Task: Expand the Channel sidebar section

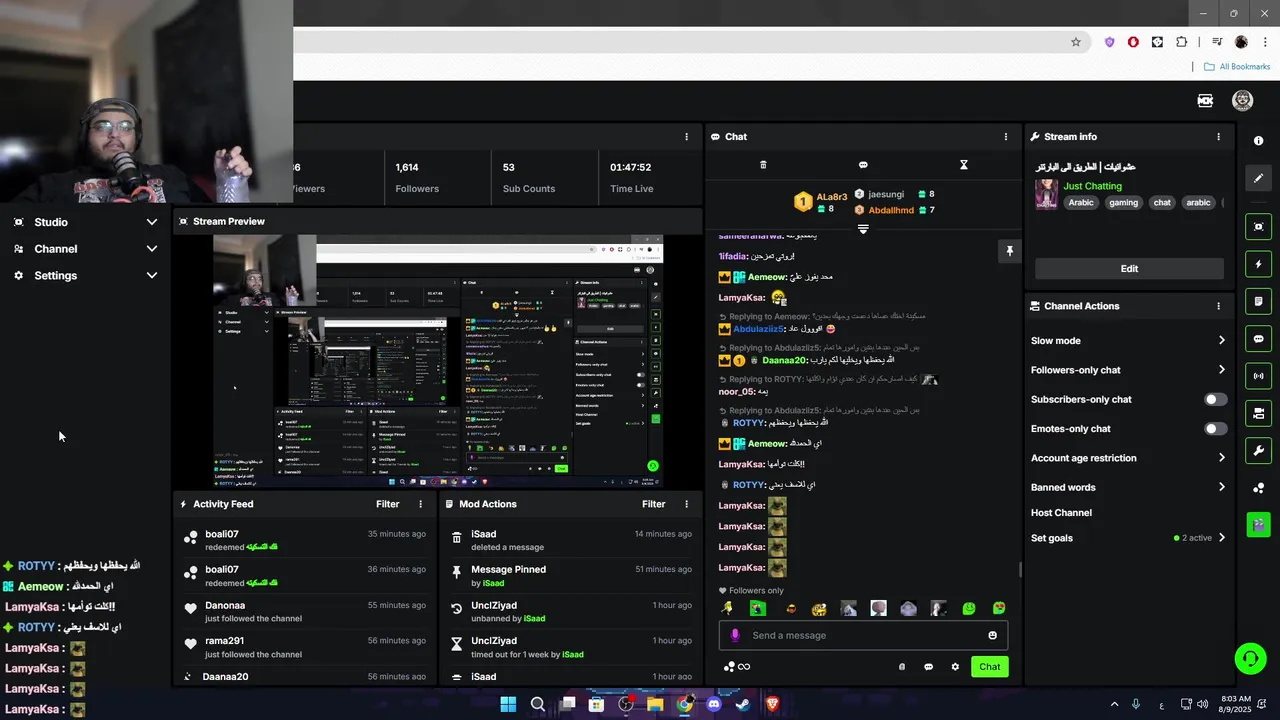Action: tap(85, 249)
